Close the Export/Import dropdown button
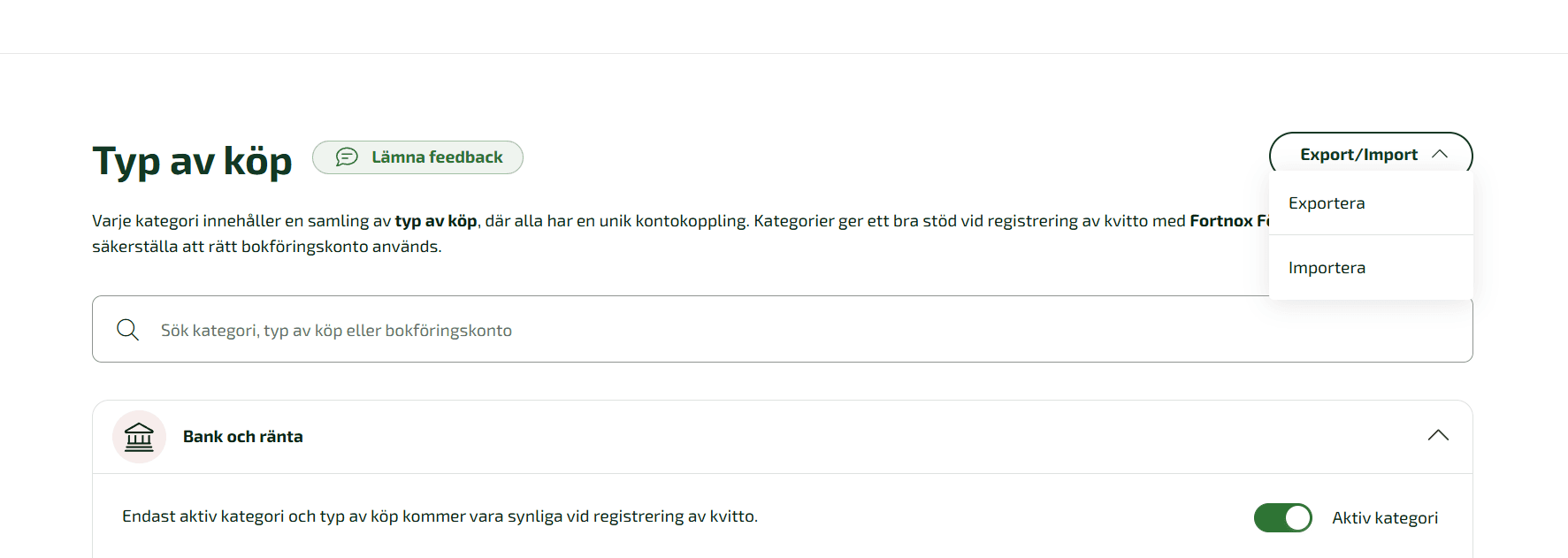Viewport: 1568px width, 558px height. 1371,154
